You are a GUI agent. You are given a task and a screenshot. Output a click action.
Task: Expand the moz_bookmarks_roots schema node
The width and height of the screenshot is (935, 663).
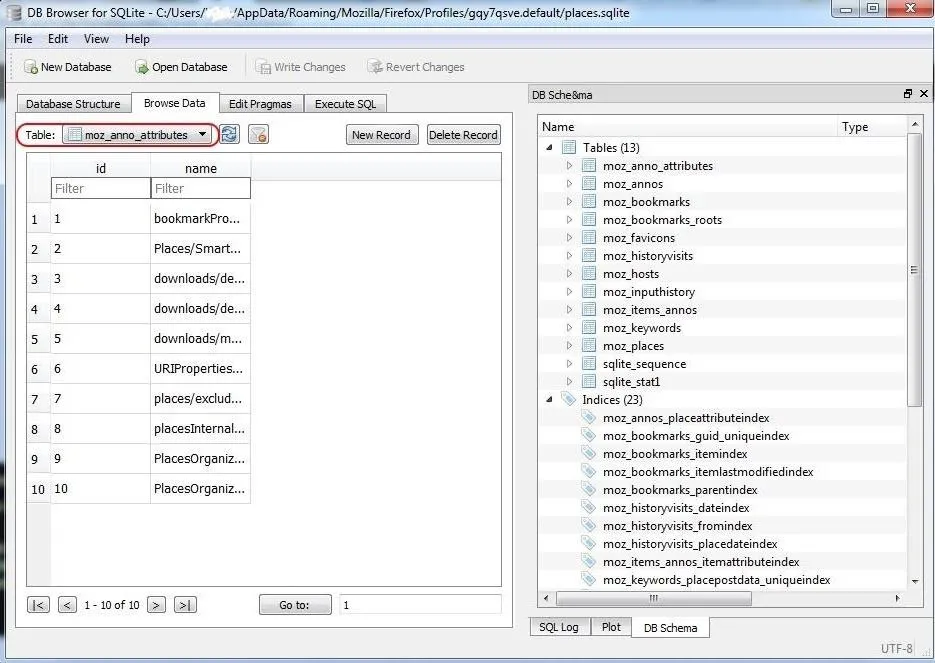tap(569, 219)
